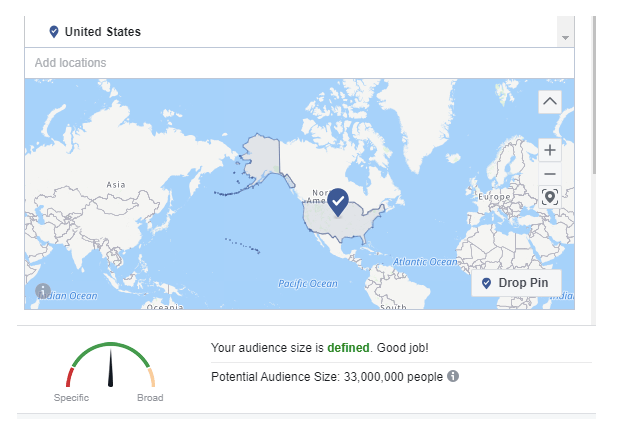Click the map info icon near Indian Ocean
619x429 pixels.
point(43,291)
